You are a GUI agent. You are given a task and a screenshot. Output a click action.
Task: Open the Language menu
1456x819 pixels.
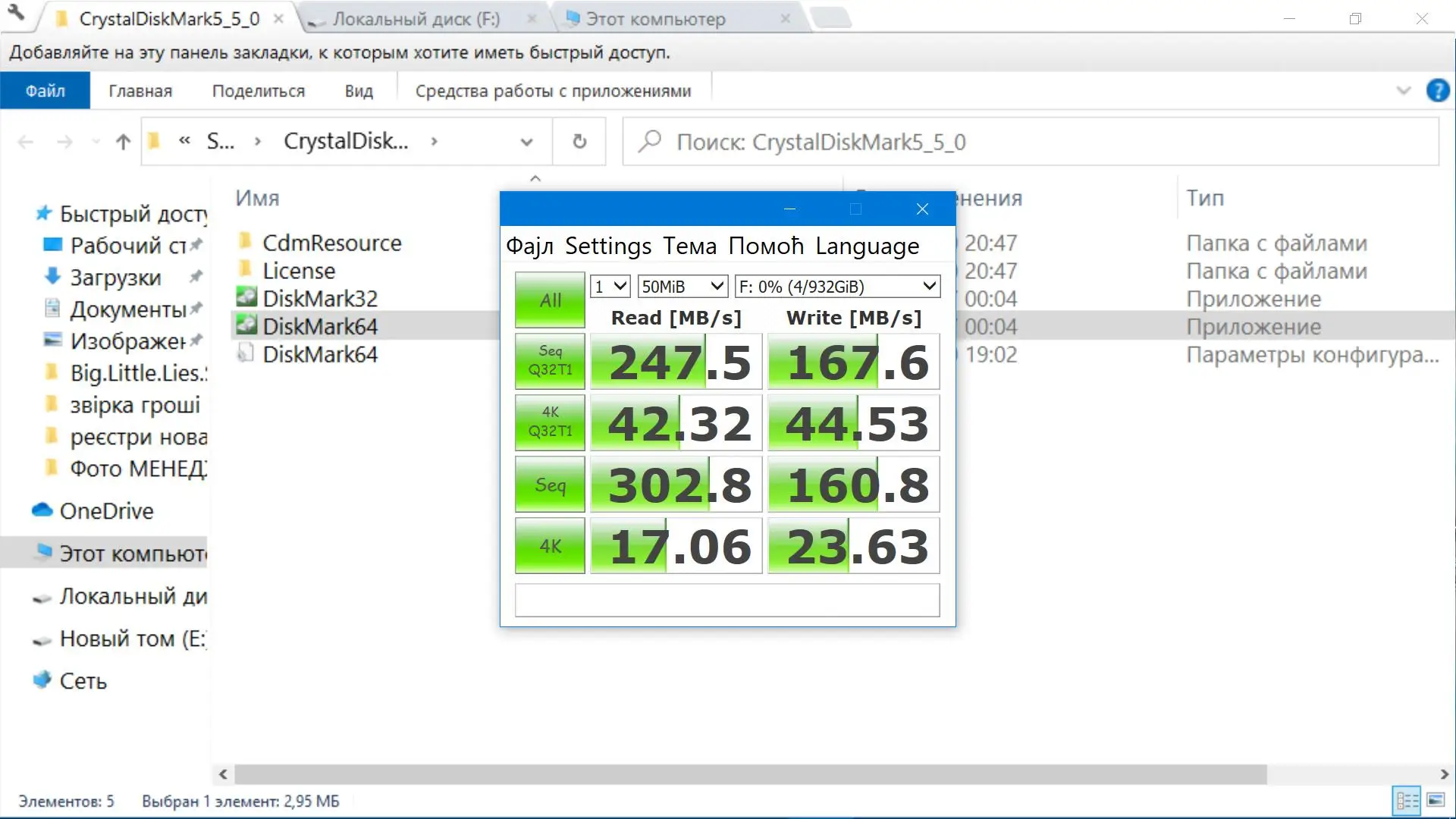coord(867,246)
